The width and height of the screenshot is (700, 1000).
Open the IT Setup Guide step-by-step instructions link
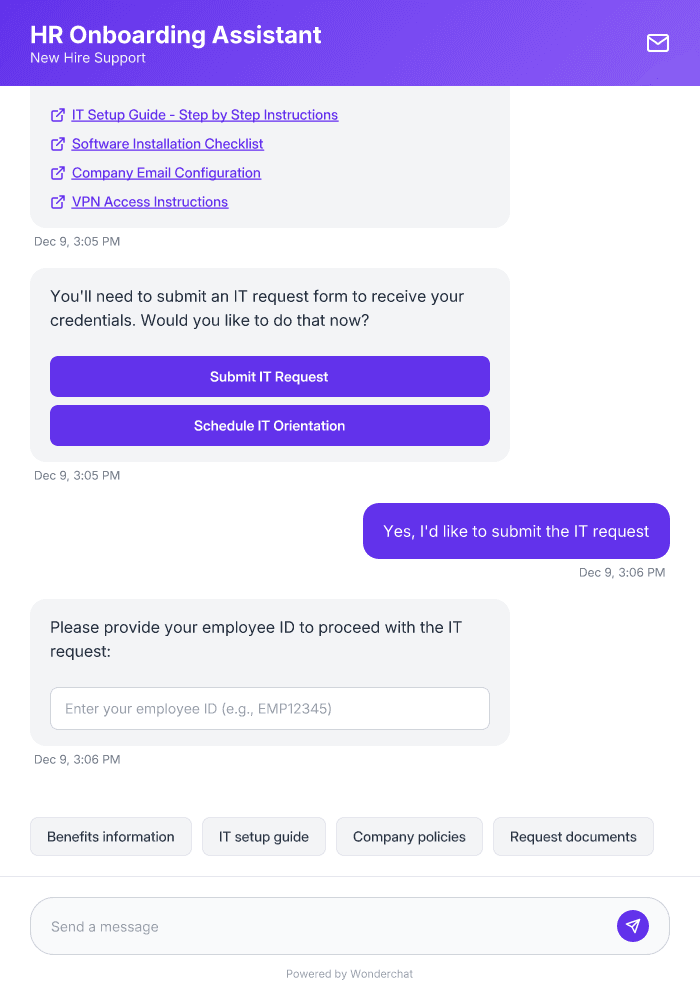click(x=204, y=114)
